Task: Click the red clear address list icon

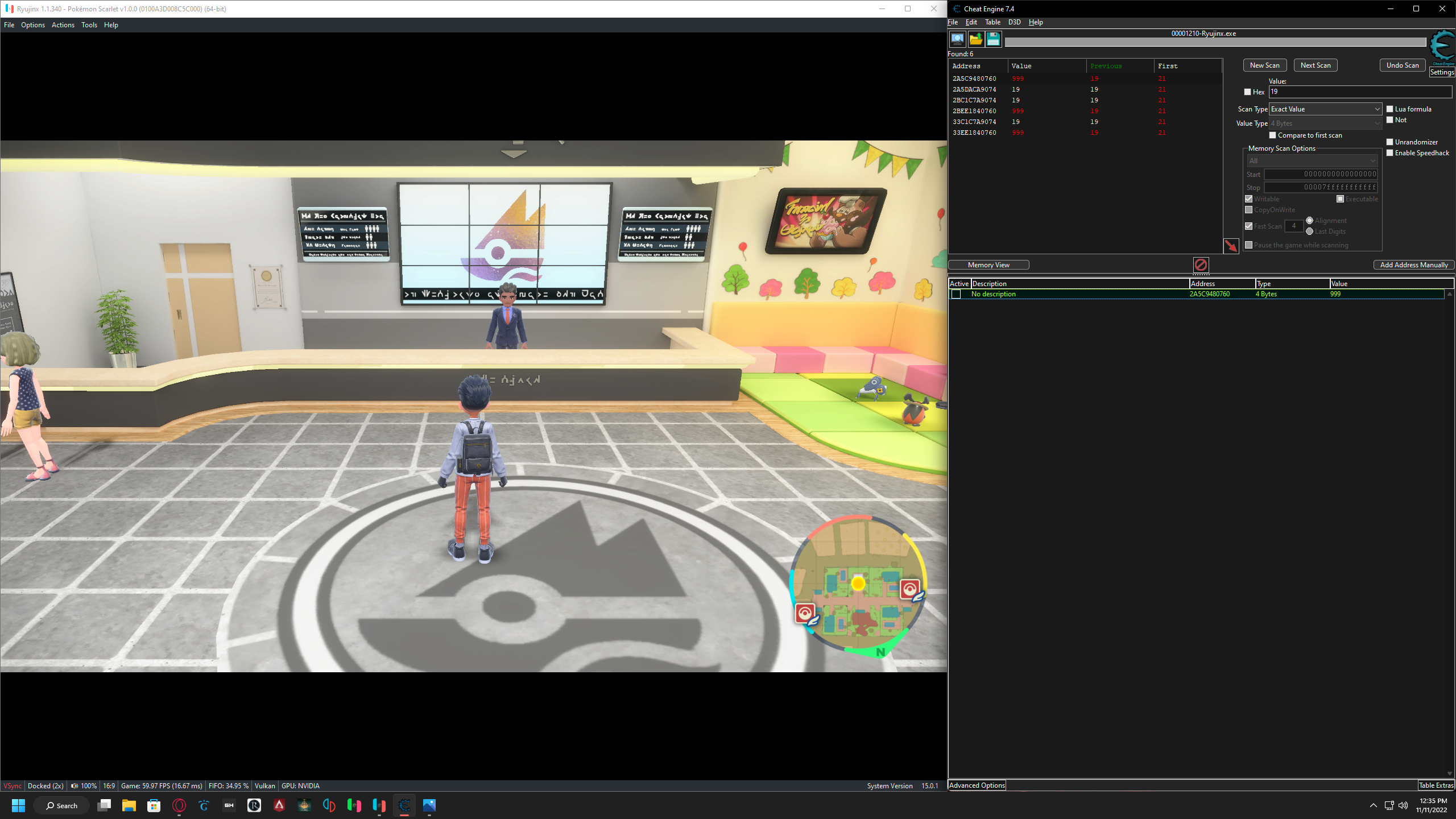Action: [x=1201, y=265]
